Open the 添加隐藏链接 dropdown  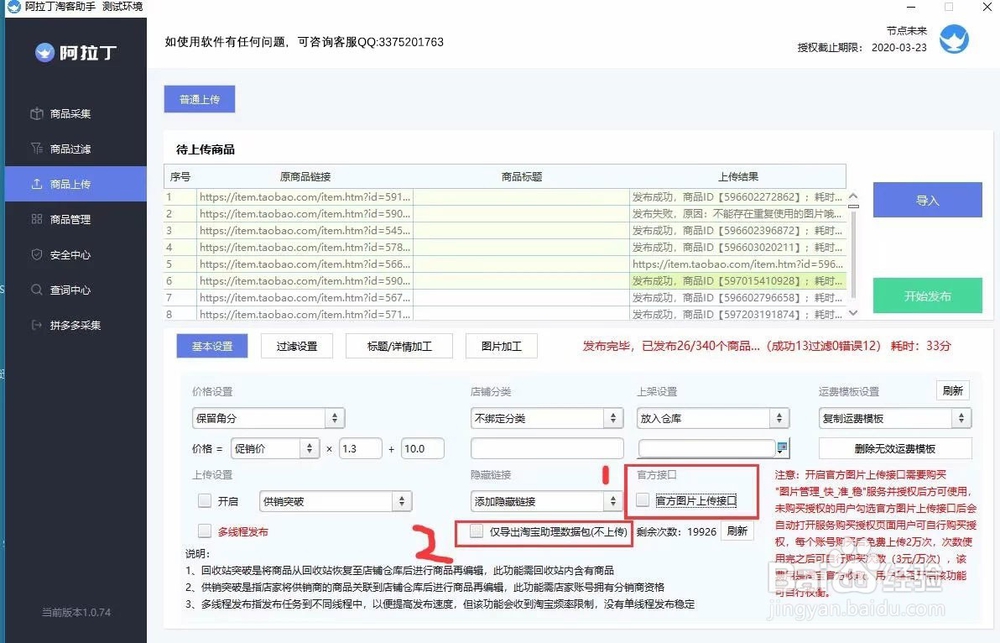[x=547, y=501]
